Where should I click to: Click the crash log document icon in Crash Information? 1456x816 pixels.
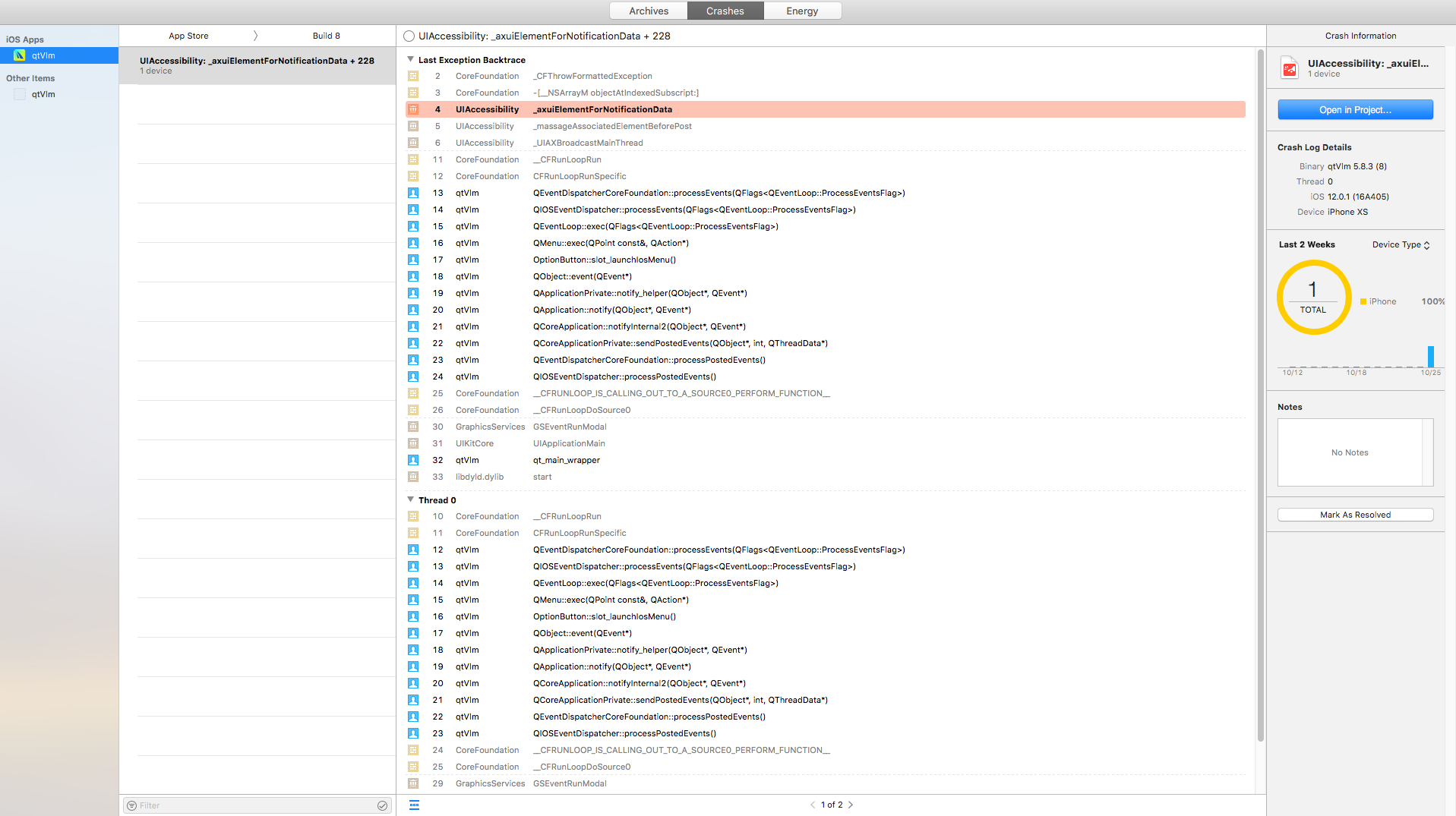tap(1290, 68)
